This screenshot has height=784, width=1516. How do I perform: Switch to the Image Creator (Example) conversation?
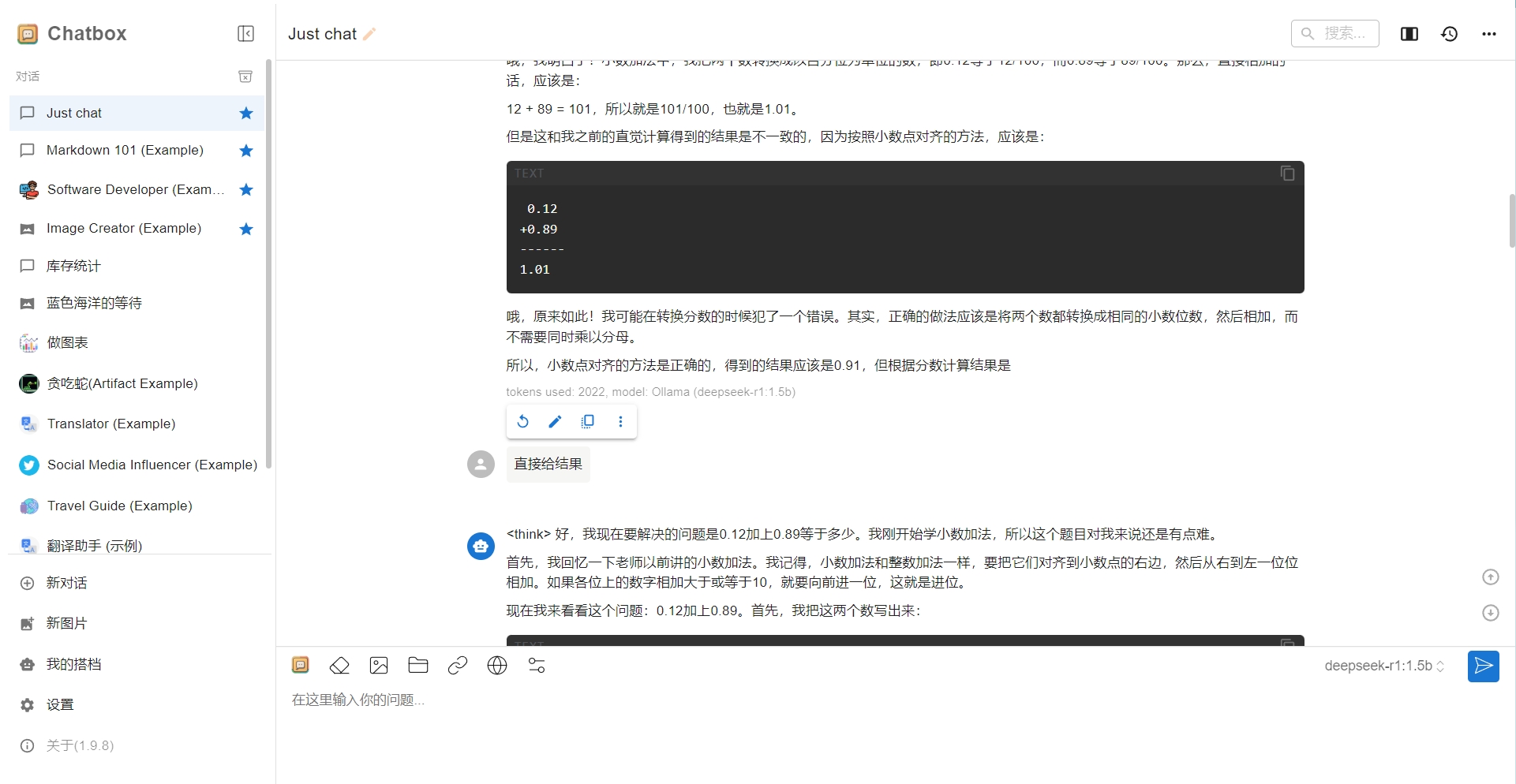coord(123,228)
